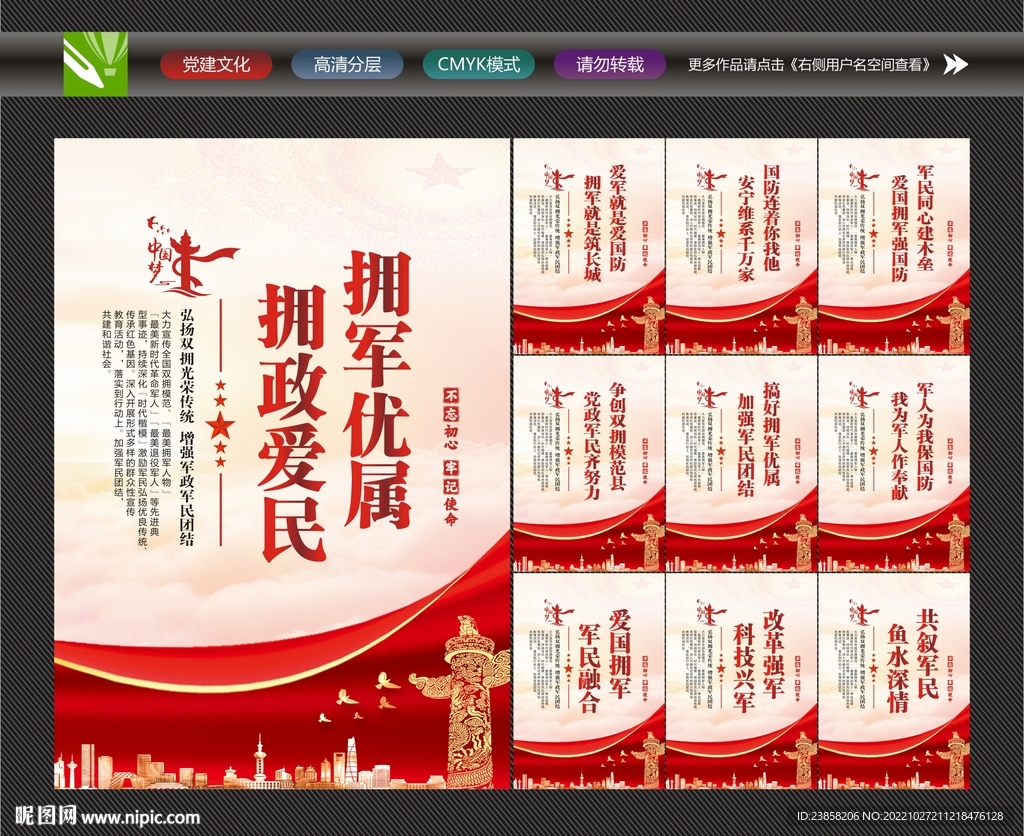
Task: Click the image ID text at bottom right
Action: coord(900,817)
